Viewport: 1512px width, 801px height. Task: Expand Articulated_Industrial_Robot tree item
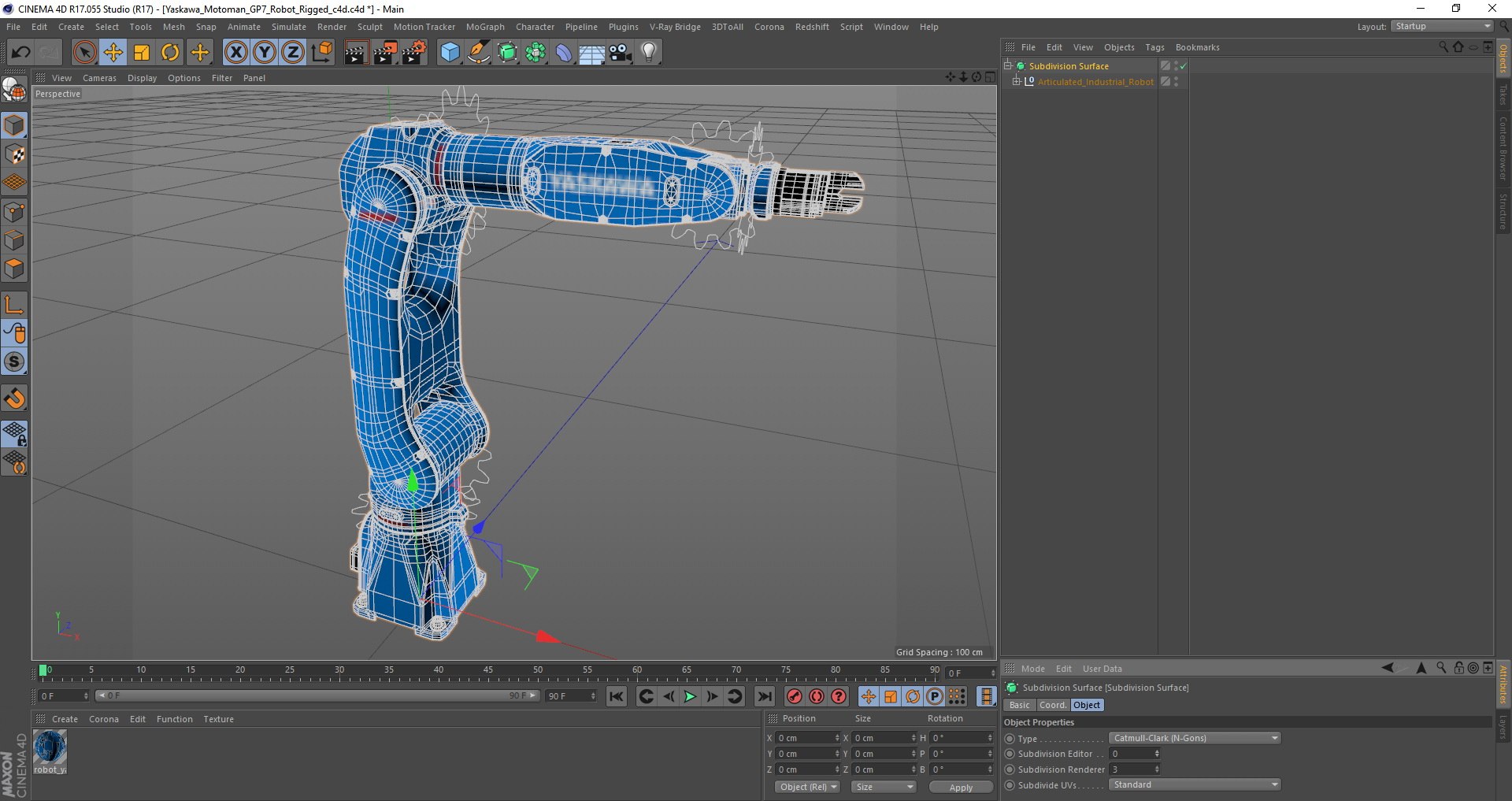tap(1017, 81)
